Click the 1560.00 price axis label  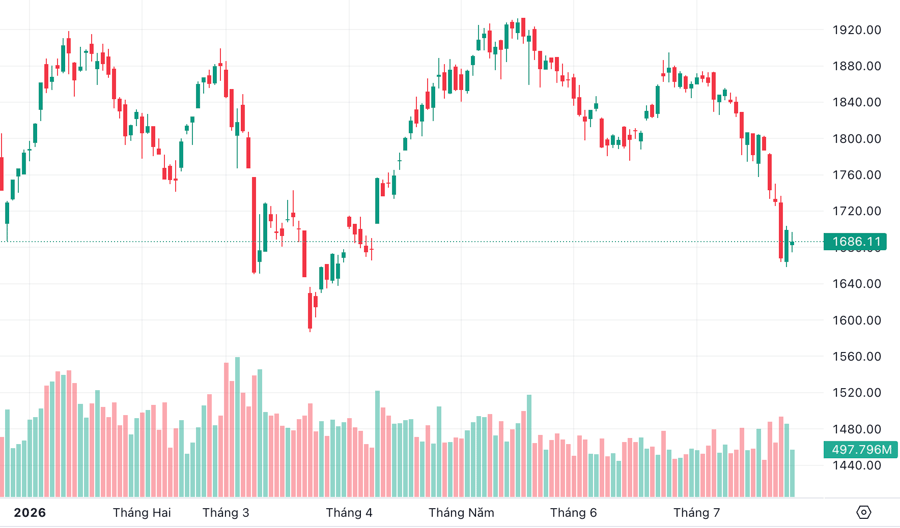856,356
